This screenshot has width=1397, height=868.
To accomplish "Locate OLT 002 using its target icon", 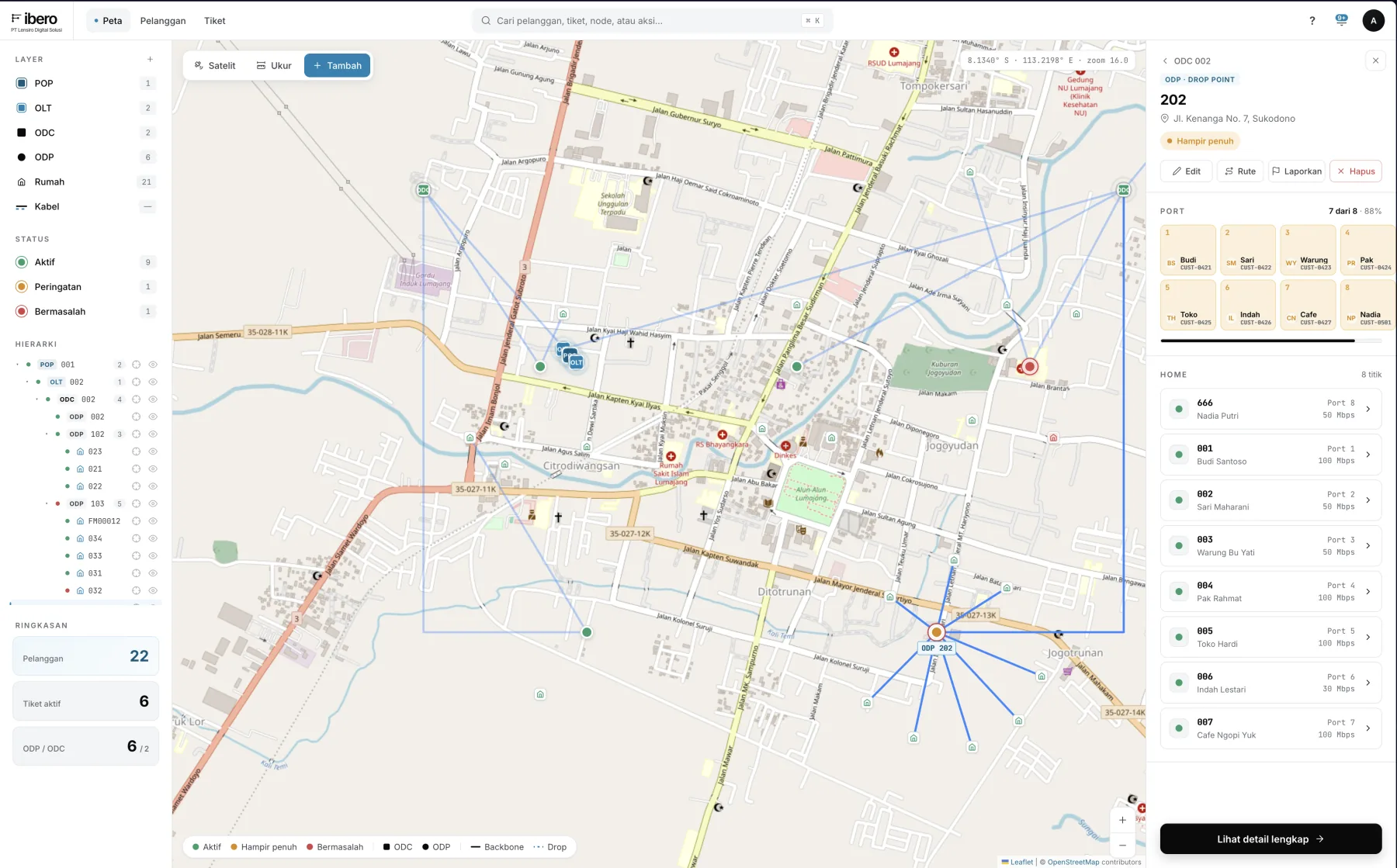I will (136, 382).
